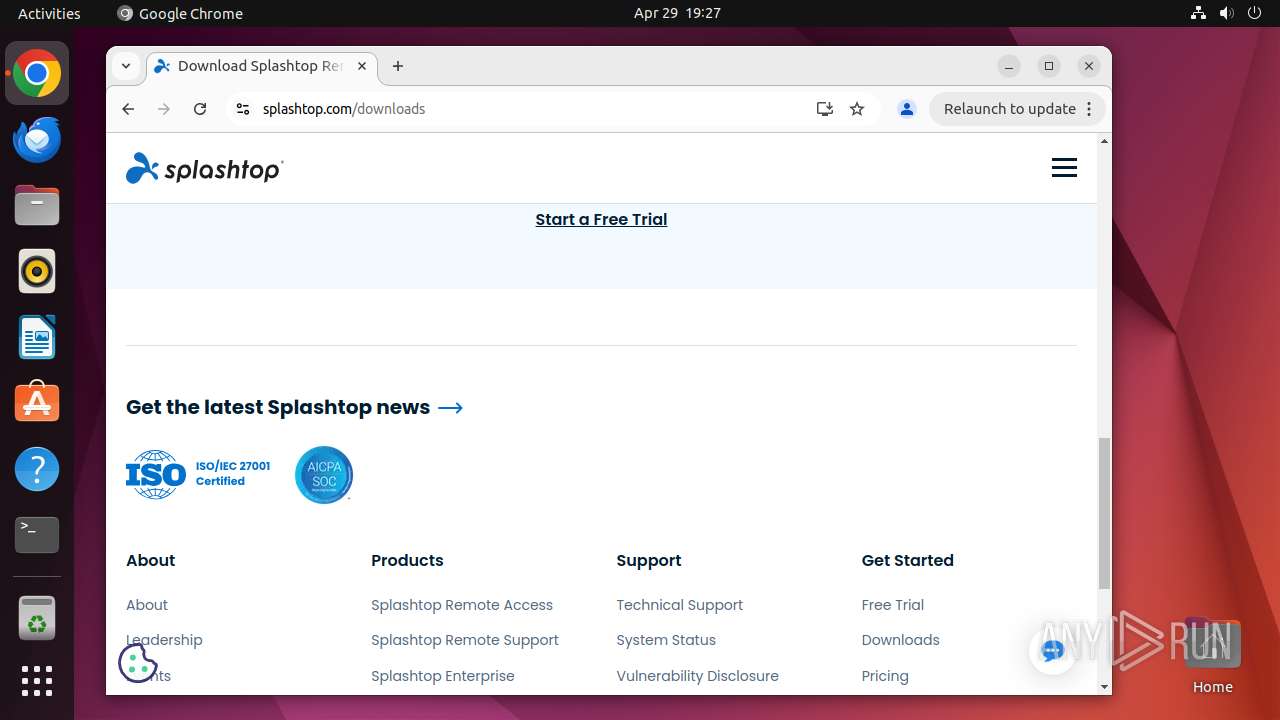The height and width of the screenshot is (720, 1280).
Task: Open Chrome profile avatar
Action: pos(907,109)
